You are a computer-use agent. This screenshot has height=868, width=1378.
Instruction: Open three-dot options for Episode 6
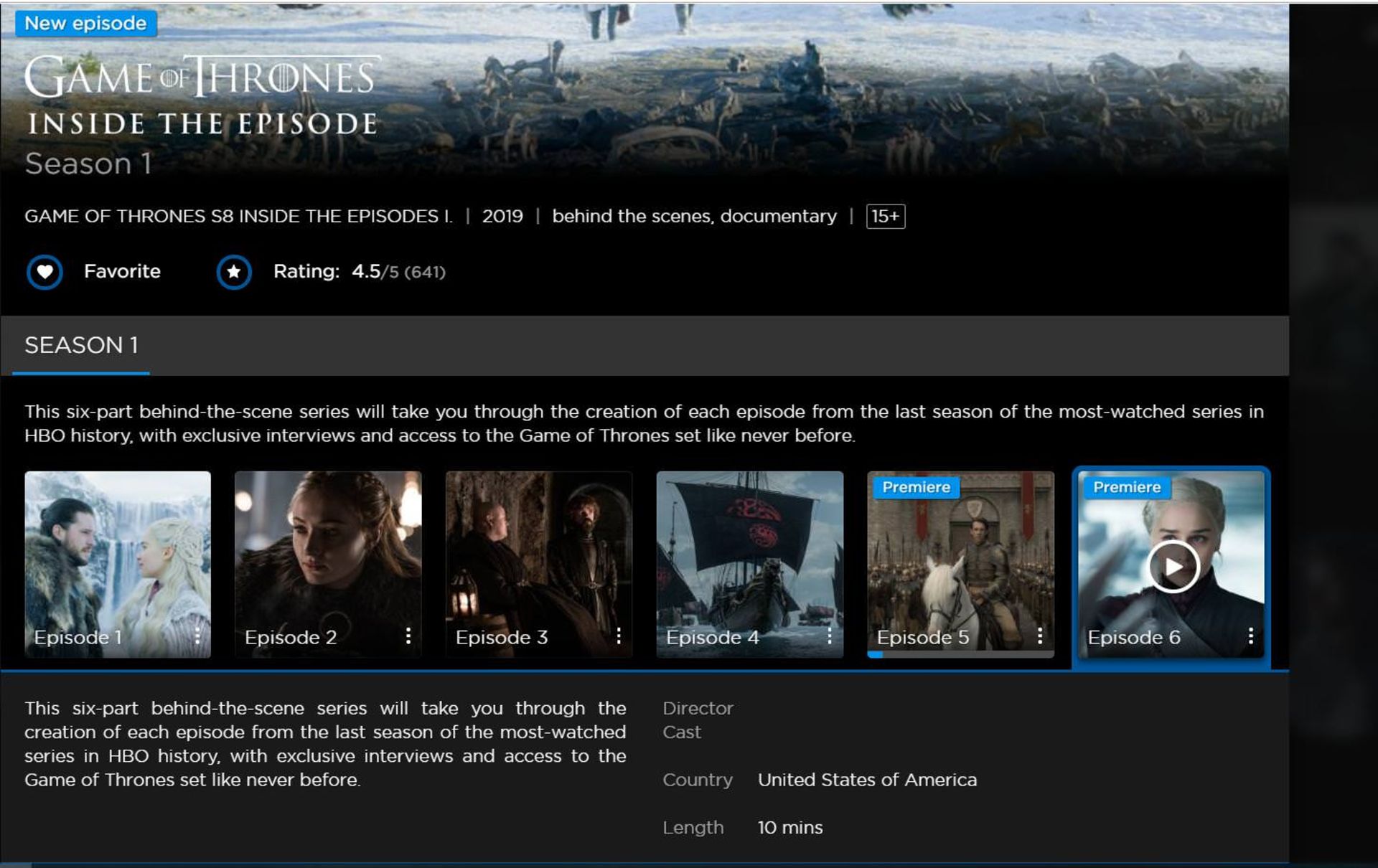tap(1251, 636)
